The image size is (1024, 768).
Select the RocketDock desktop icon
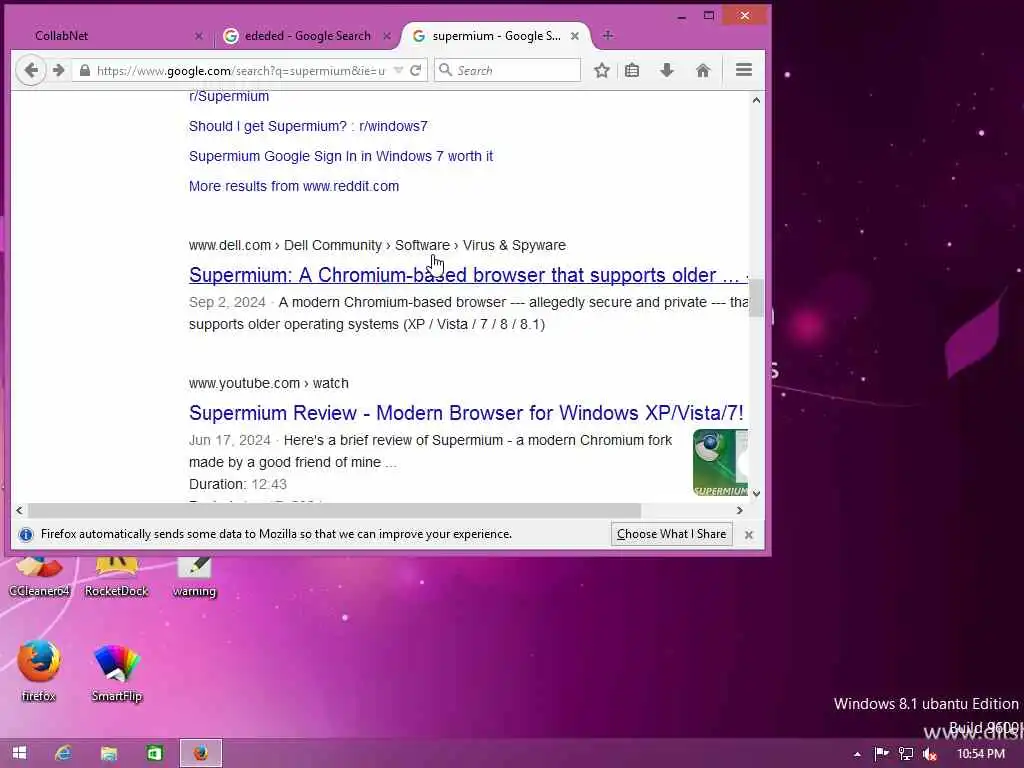click(x=117, y=578)
